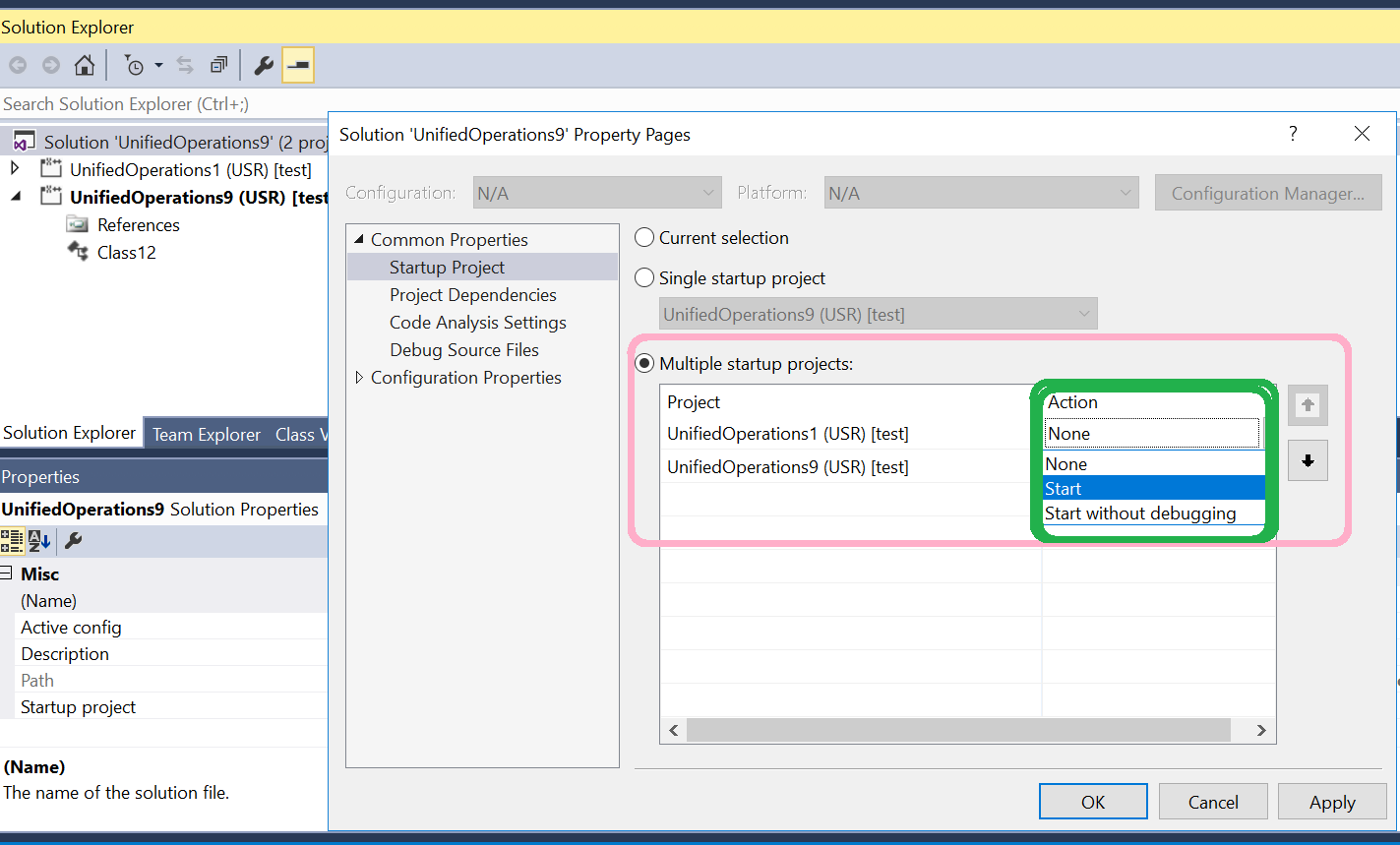Click the solution icon beside Solution 'UnifiedOperations9'
The width and height of the screenshot is (1400, 845).
(25, 142)
